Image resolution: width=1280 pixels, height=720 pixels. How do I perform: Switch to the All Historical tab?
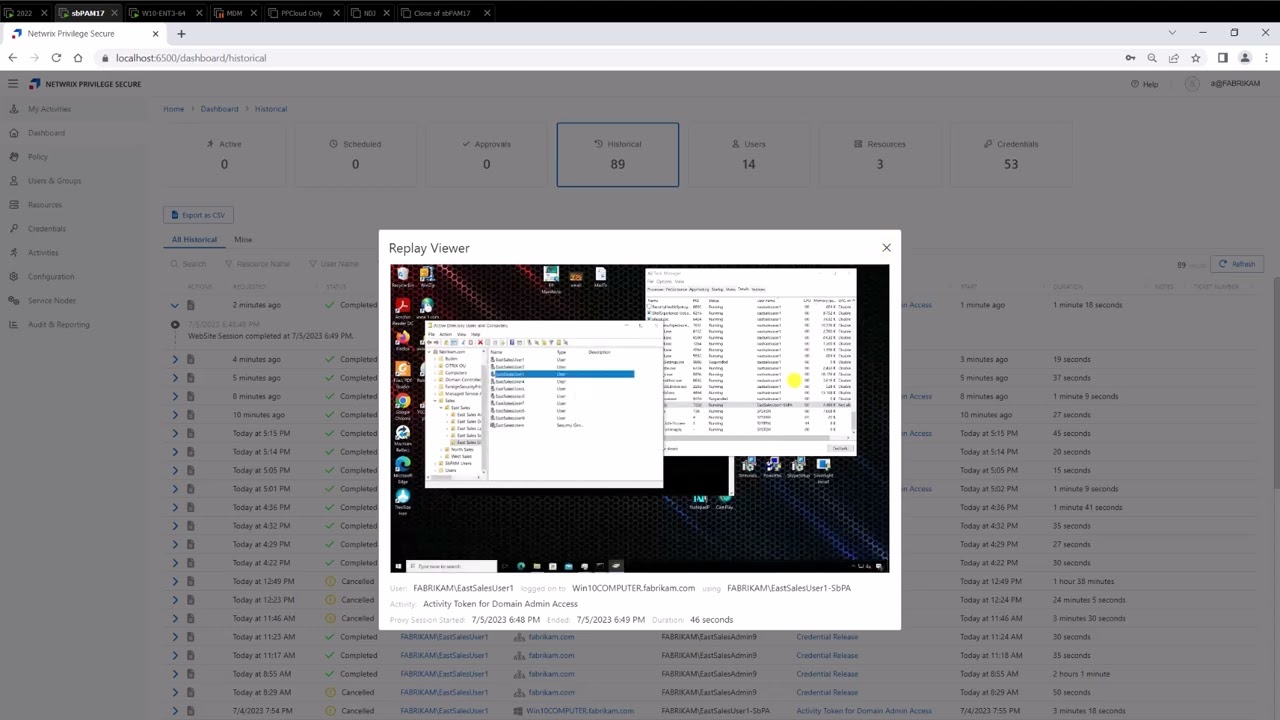[x=194, y=240]
